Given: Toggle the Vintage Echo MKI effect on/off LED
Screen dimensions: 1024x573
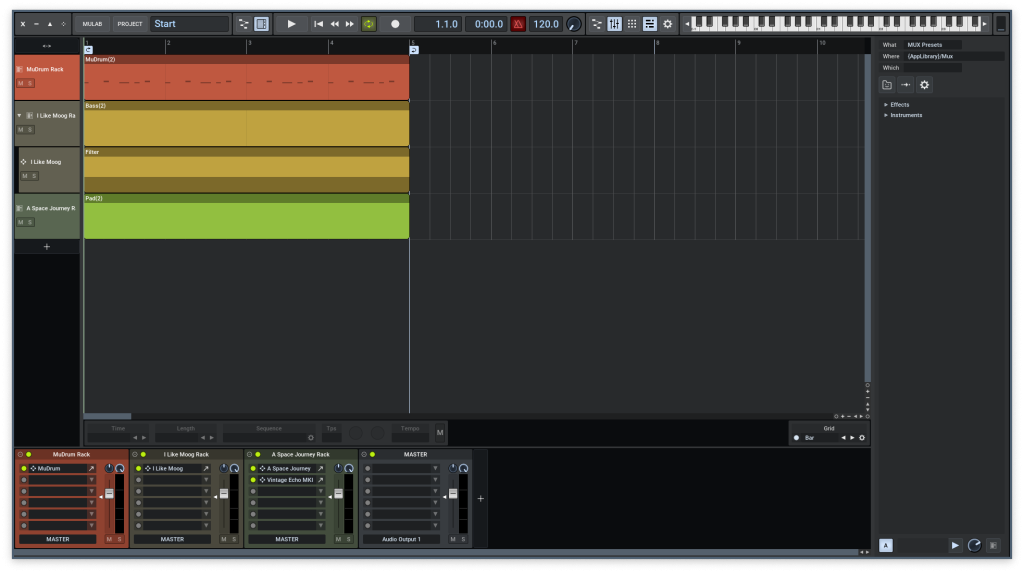Looking at the screenshot, I should tap(252, 480).
